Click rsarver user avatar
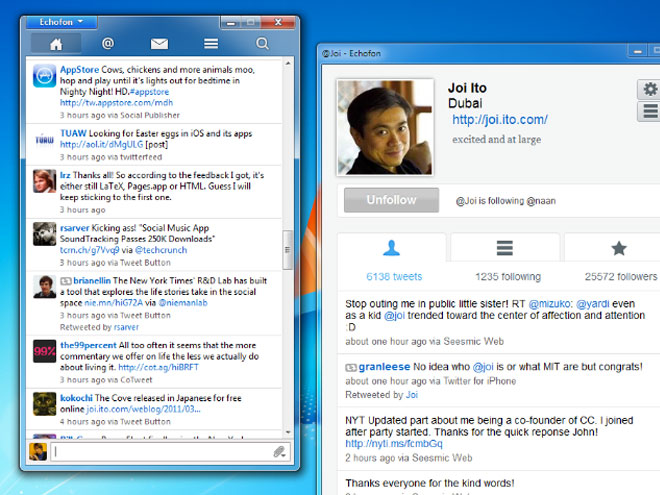 45,234
